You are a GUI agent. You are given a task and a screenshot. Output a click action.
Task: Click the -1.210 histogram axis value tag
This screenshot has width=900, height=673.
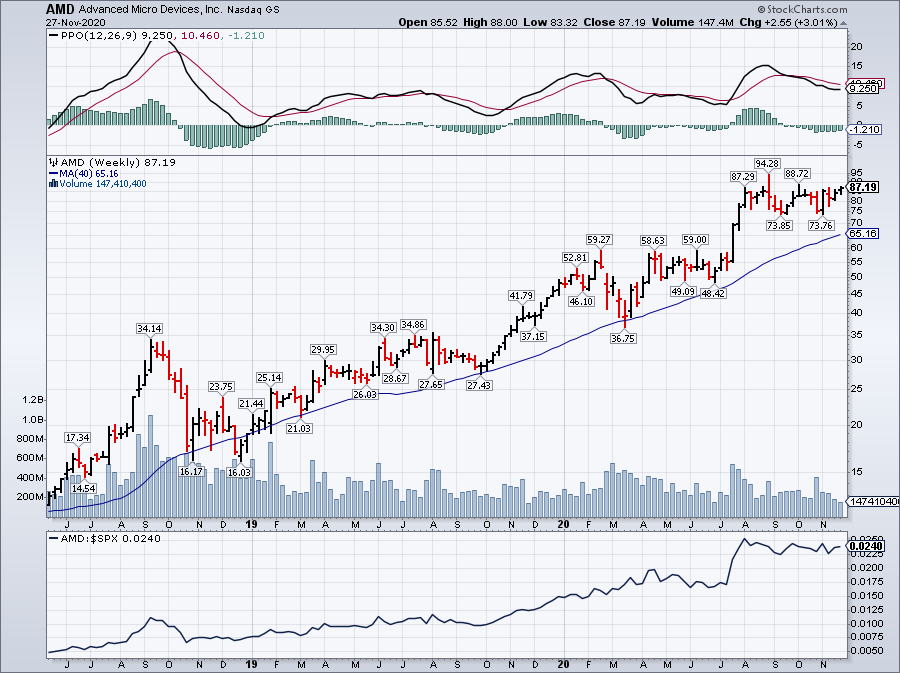[864, 130]
